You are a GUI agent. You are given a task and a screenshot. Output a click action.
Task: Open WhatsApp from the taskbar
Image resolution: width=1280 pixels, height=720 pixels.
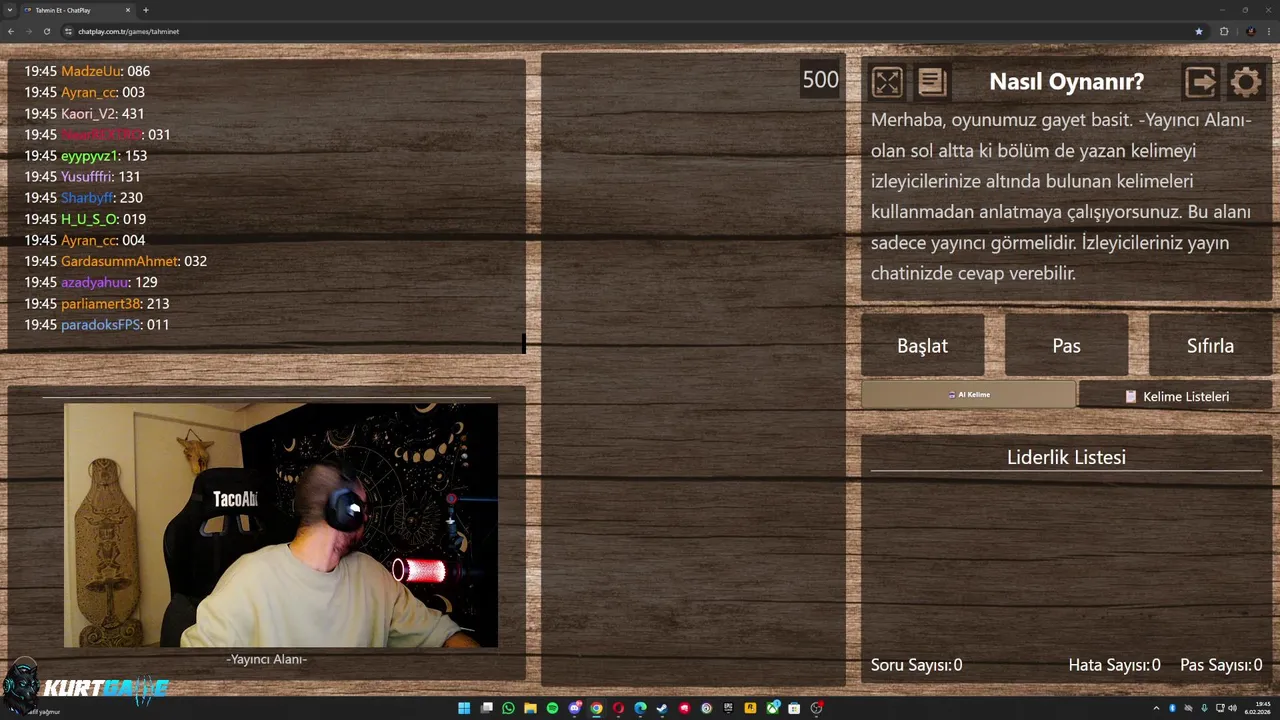[508, 708]
